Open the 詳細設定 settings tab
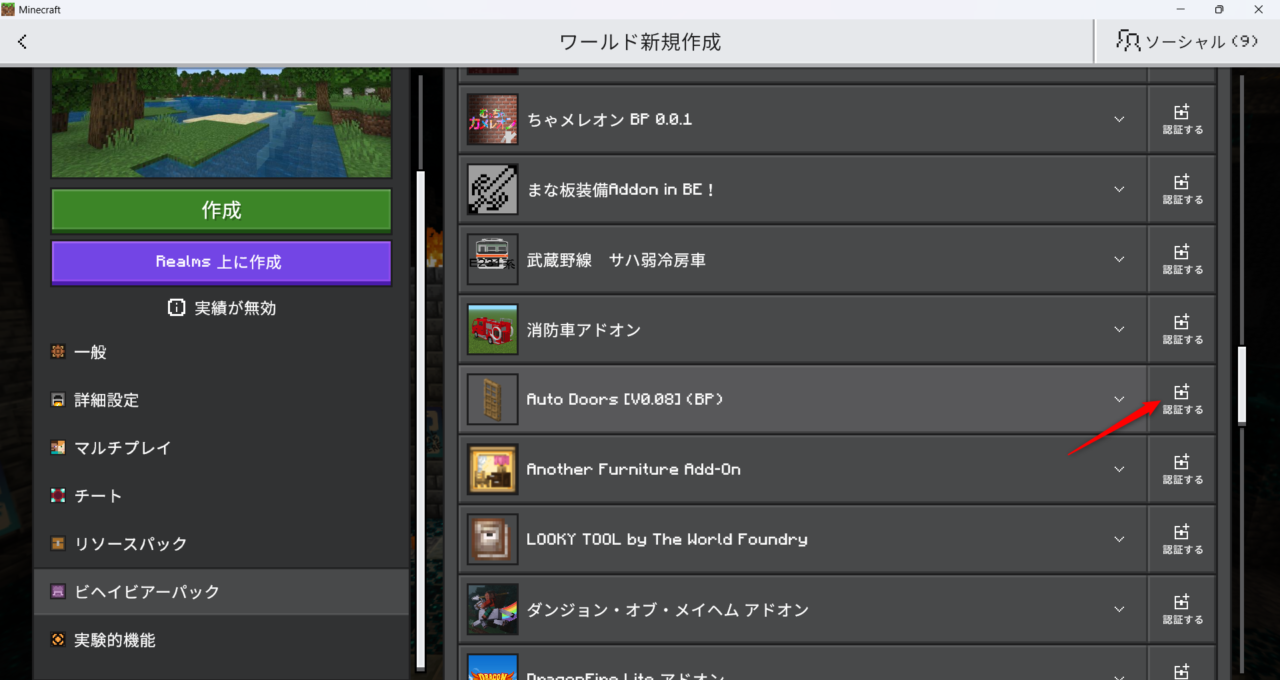This screenshot has width=1280, height=680. coord(221,400)
